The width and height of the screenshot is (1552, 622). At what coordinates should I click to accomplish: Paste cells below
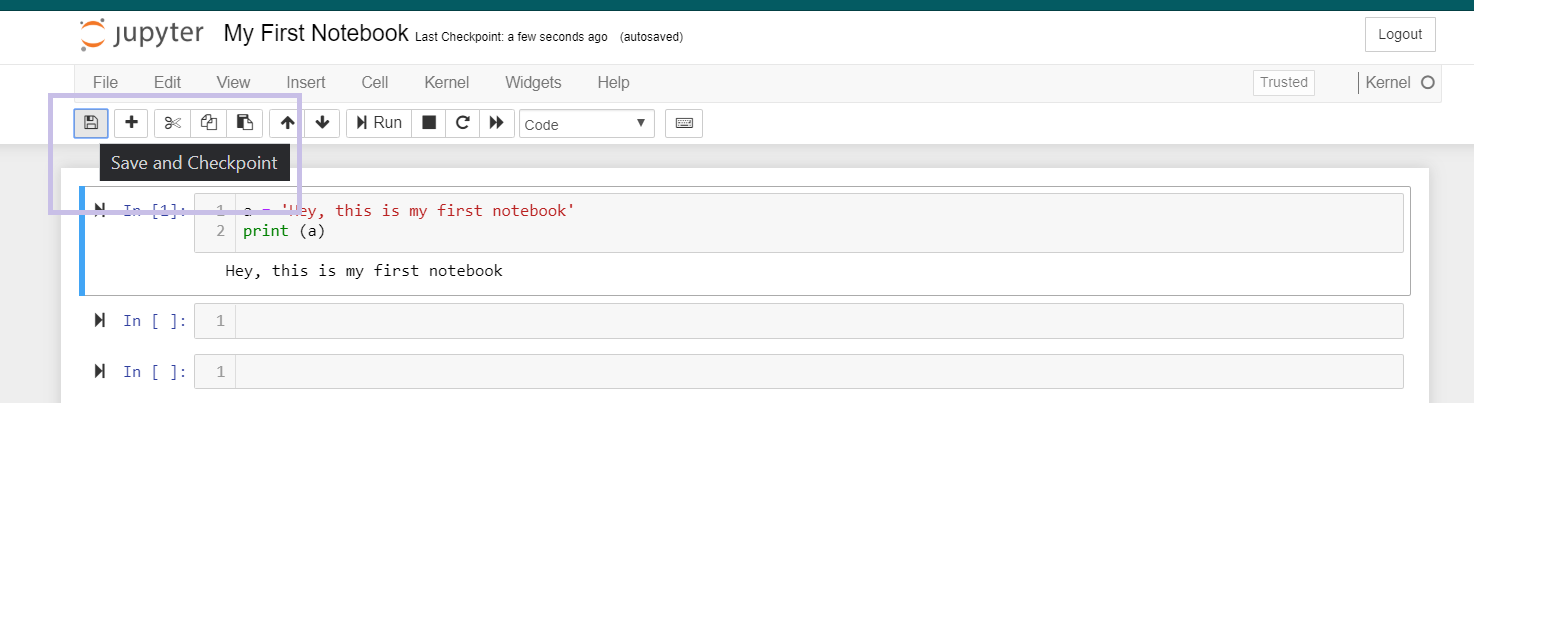[x=244, y=123]
